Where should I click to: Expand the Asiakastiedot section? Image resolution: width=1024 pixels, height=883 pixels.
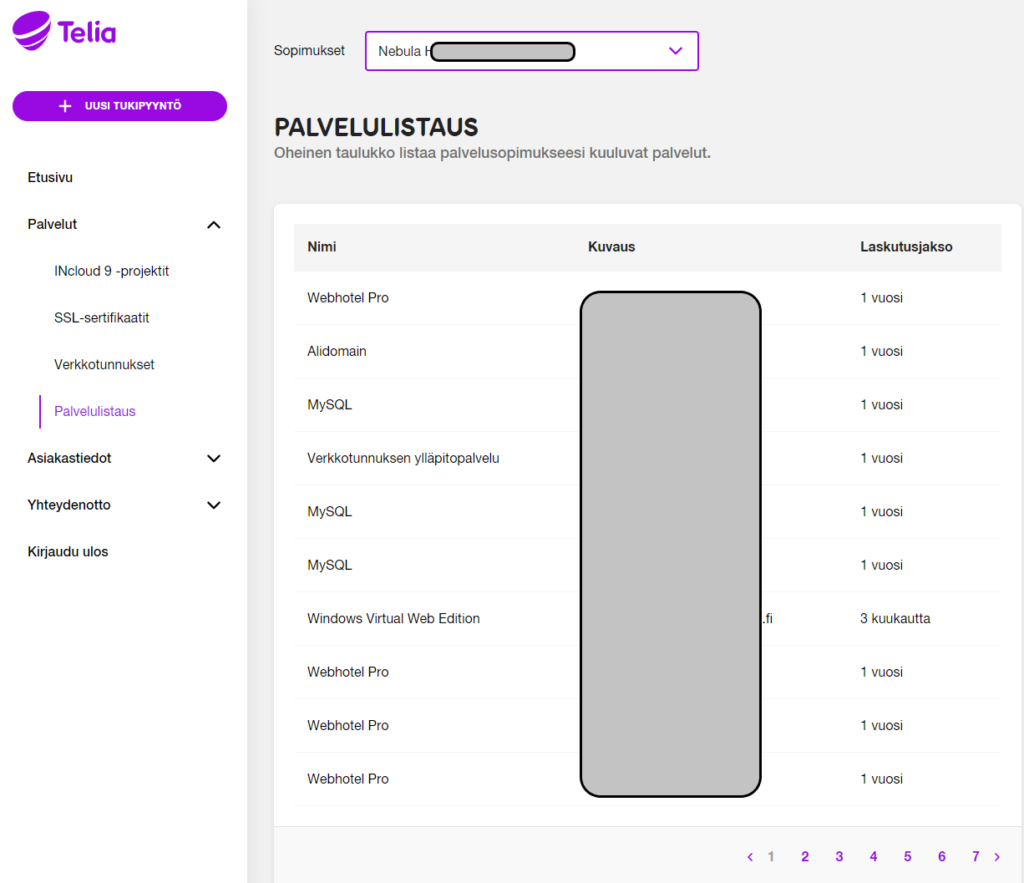pyautogui.click(x=214, y=458)
